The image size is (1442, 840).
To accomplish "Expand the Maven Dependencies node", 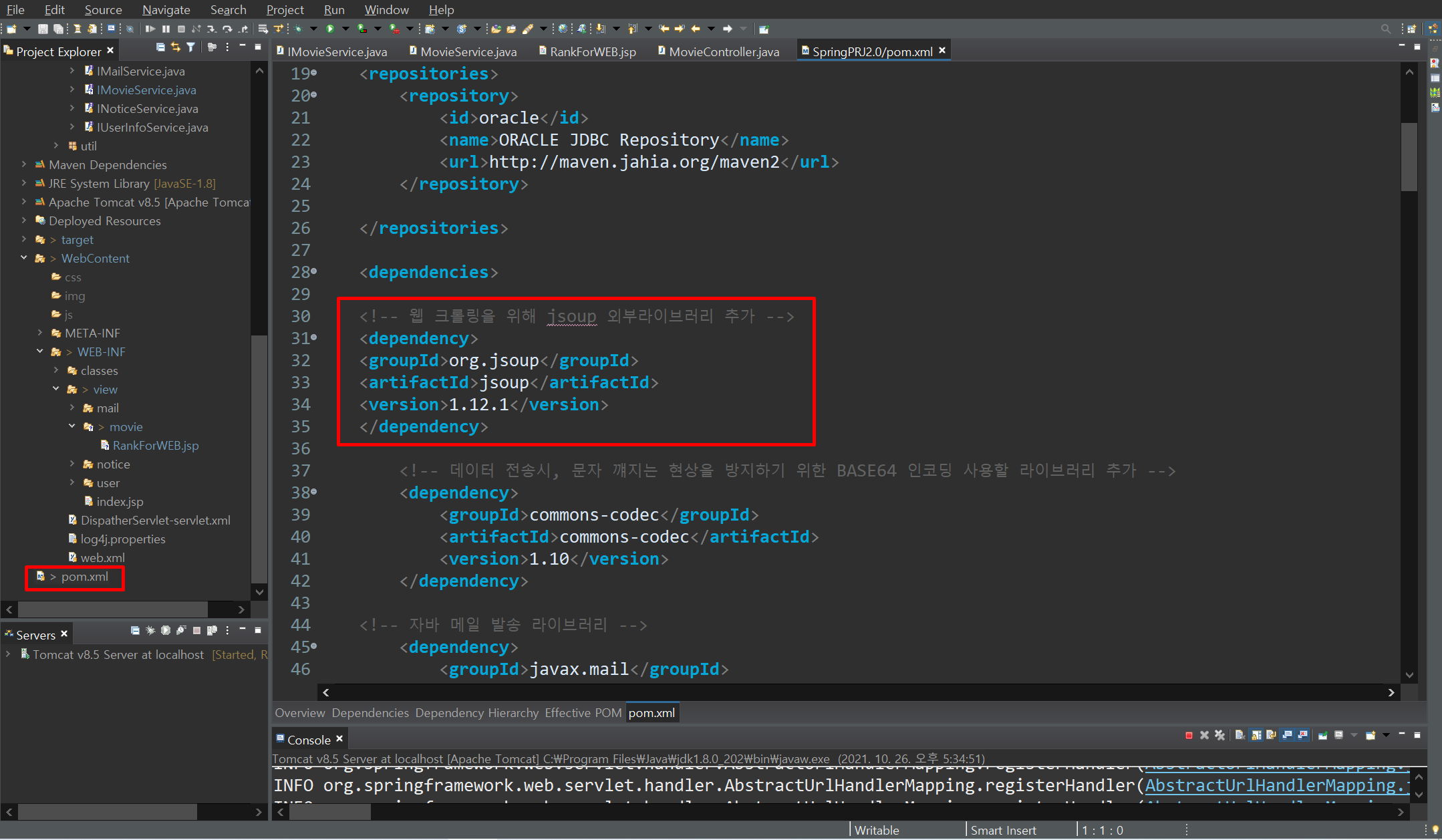I will click(24, 164).
